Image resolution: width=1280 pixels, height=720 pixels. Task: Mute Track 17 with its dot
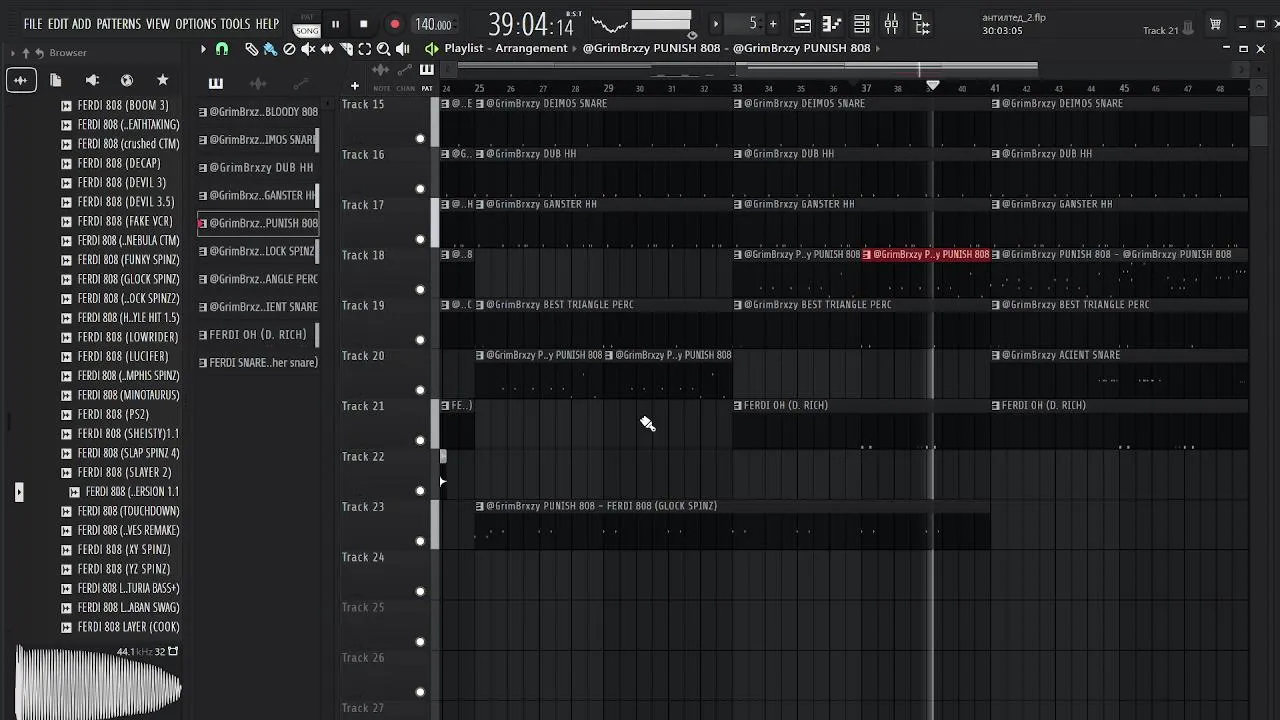[x=420, y=239]
